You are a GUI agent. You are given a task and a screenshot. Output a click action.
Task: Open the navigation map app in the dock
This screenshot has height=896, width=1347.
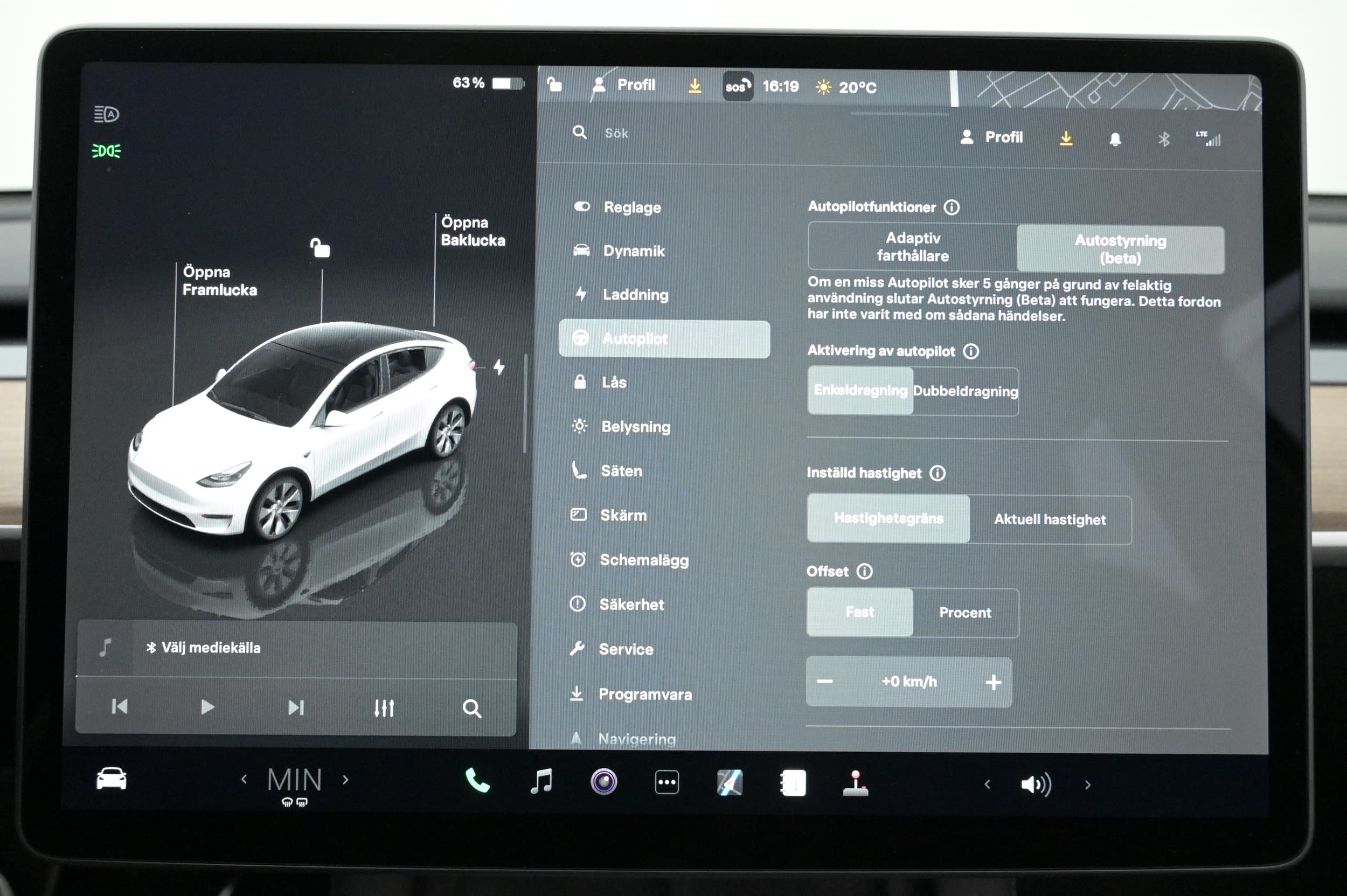(x=729, y=783)
